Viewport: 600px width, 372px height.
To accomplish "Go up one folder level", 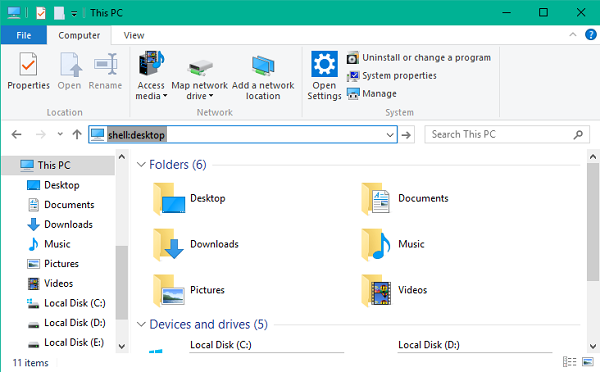I will (77, 134).
